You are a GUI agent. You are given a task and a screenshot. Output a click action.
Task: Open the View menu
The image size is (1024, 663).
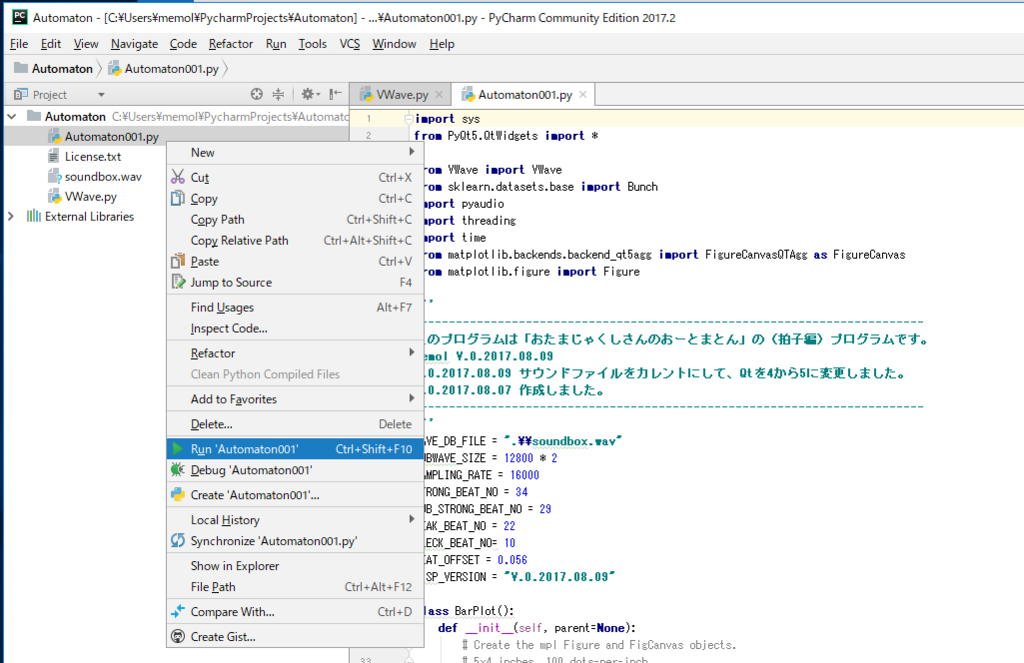tap(86, 44)
